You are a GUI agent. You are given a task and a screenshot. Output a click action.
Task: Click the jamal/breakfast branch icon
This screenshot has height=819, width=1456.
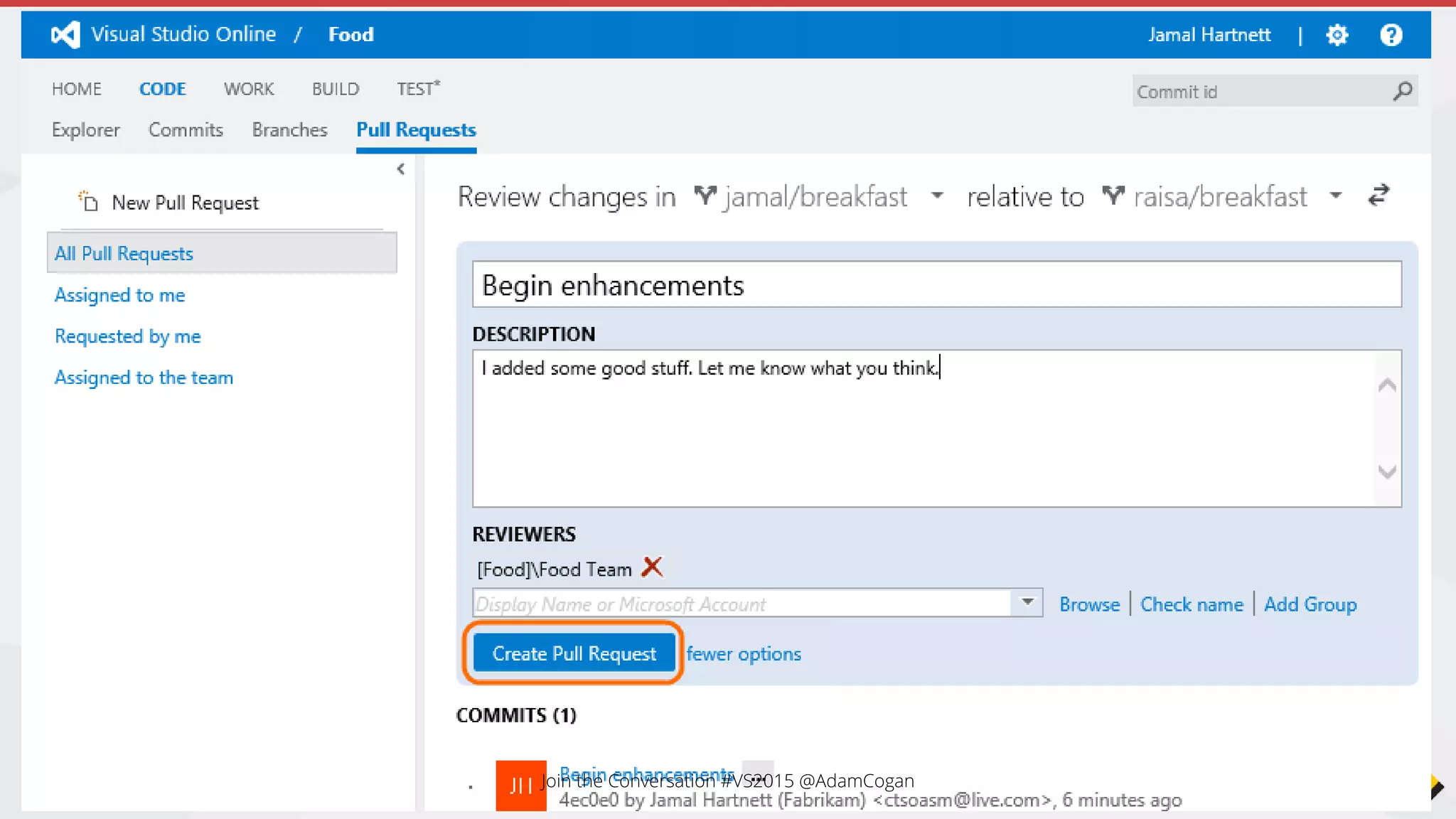click(x=705, y=196)
